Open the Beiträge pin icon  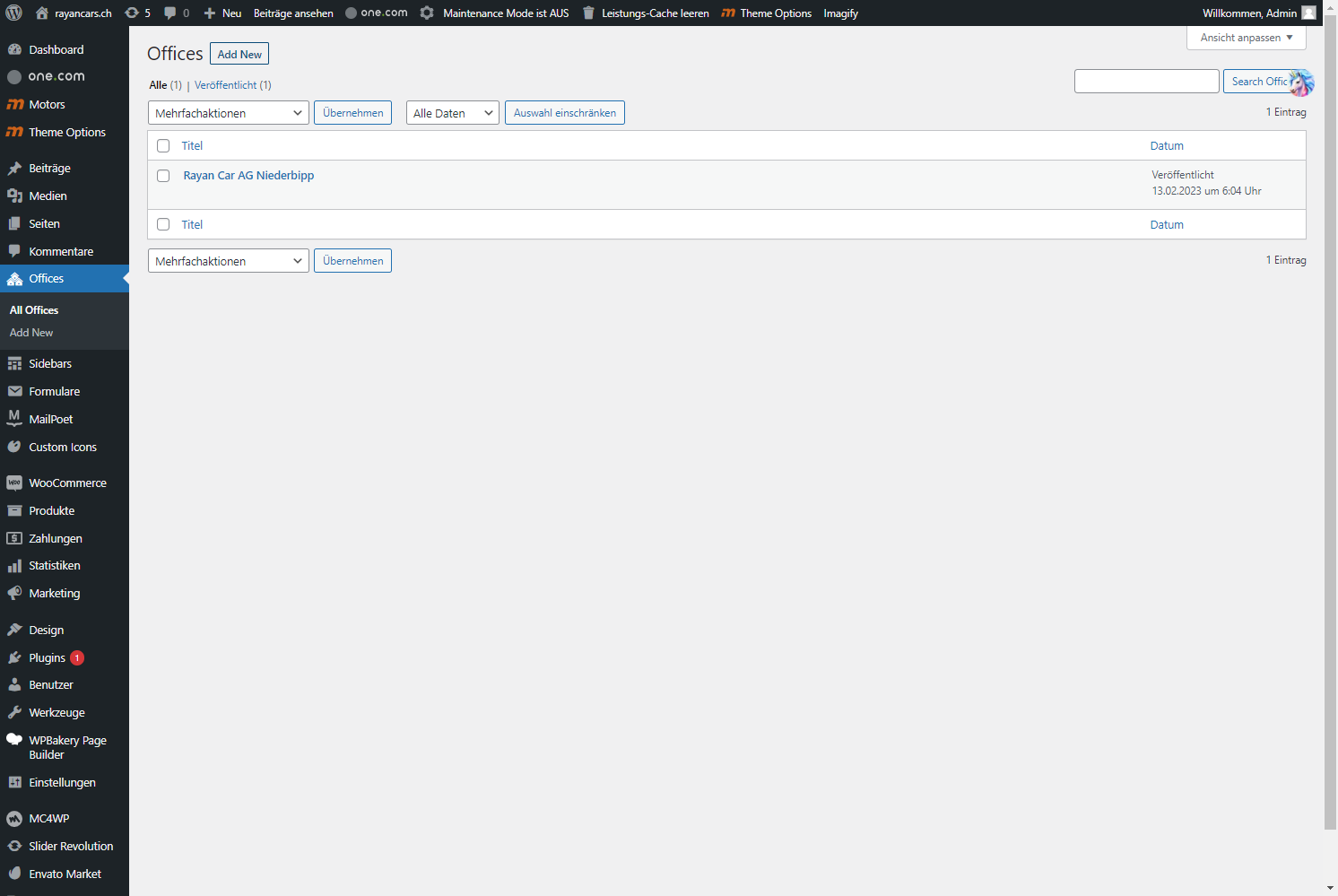point(14,168)
